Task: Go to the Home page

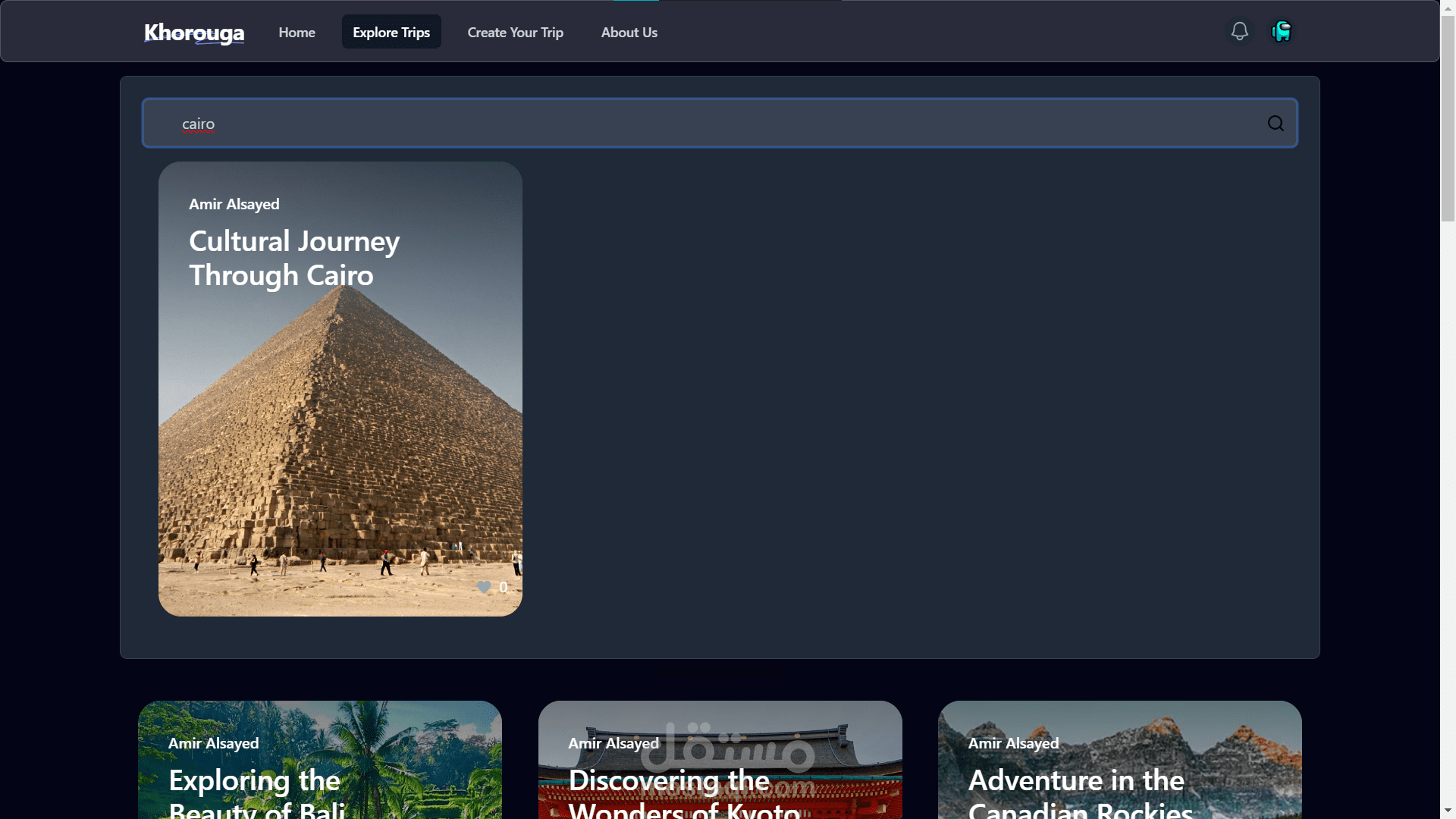Action: [x=297, y=33]
